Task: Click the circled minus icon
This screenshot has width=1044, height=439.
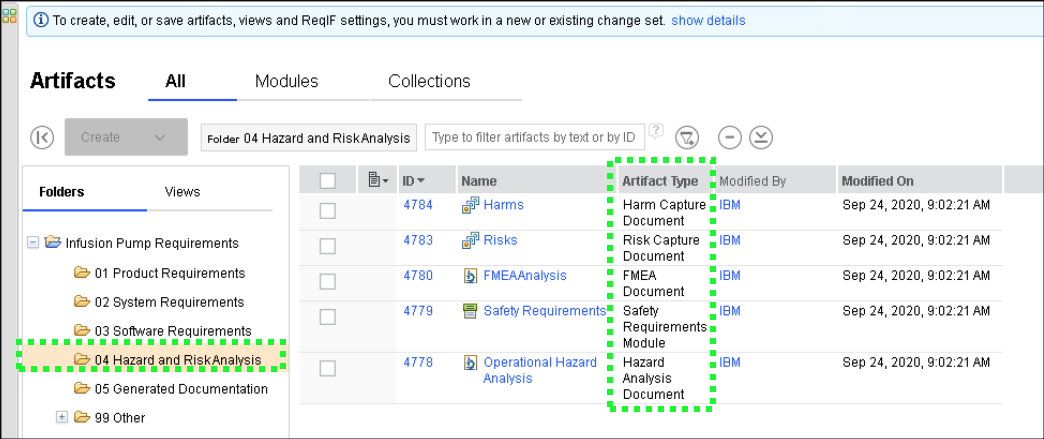Action: 731,138
